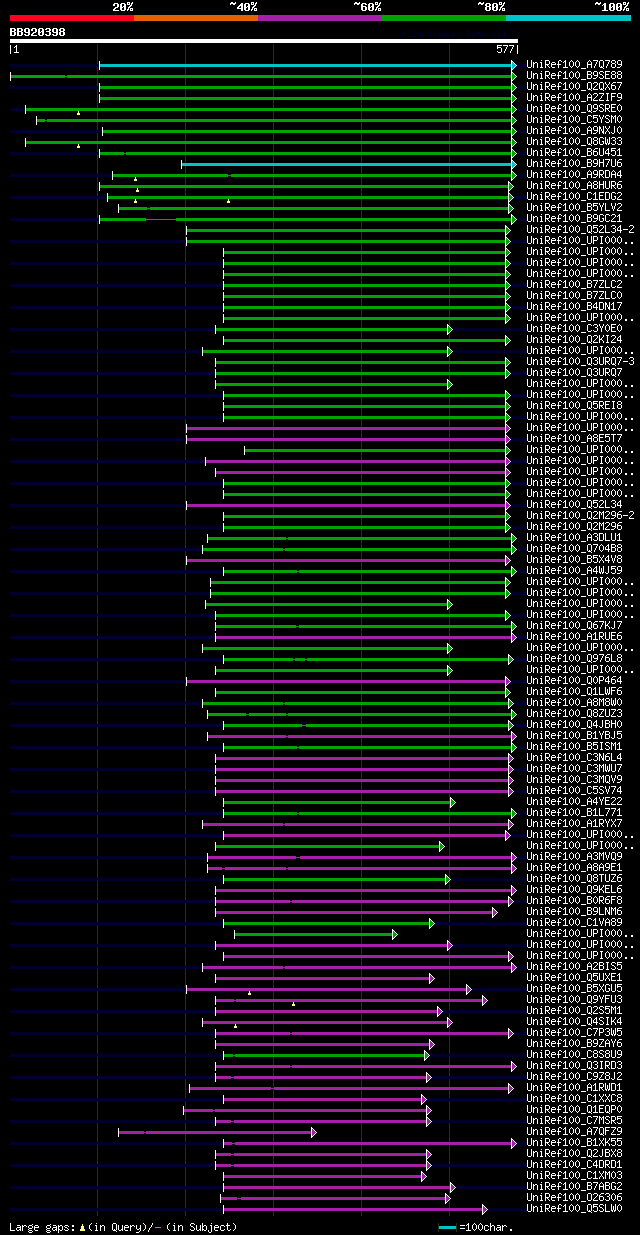This screenshot has width=640, height=1235.
Task: Open hit UniRef100_C1VA89
Action: [x=574, y=923]
